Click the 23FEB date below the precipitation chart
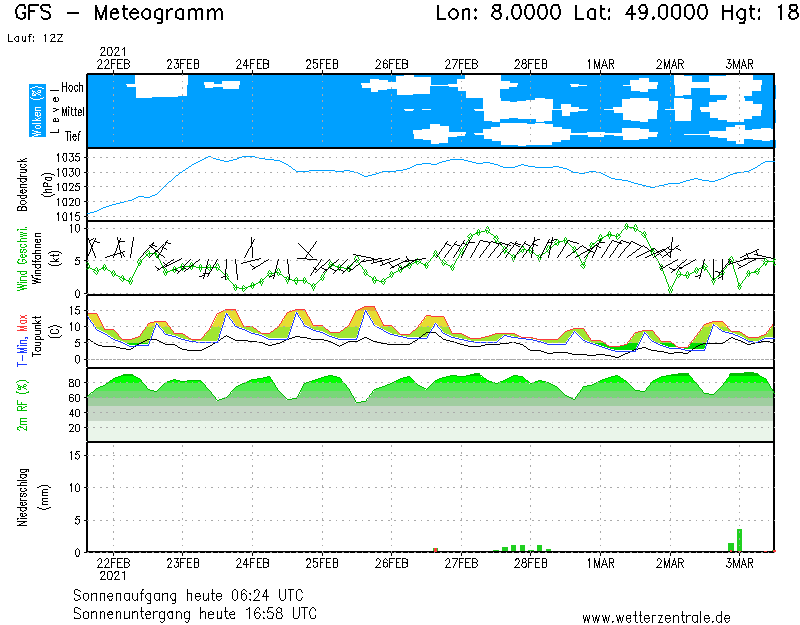Image resolution: width=800 pixels, height=625 pixels. (182, 562)
